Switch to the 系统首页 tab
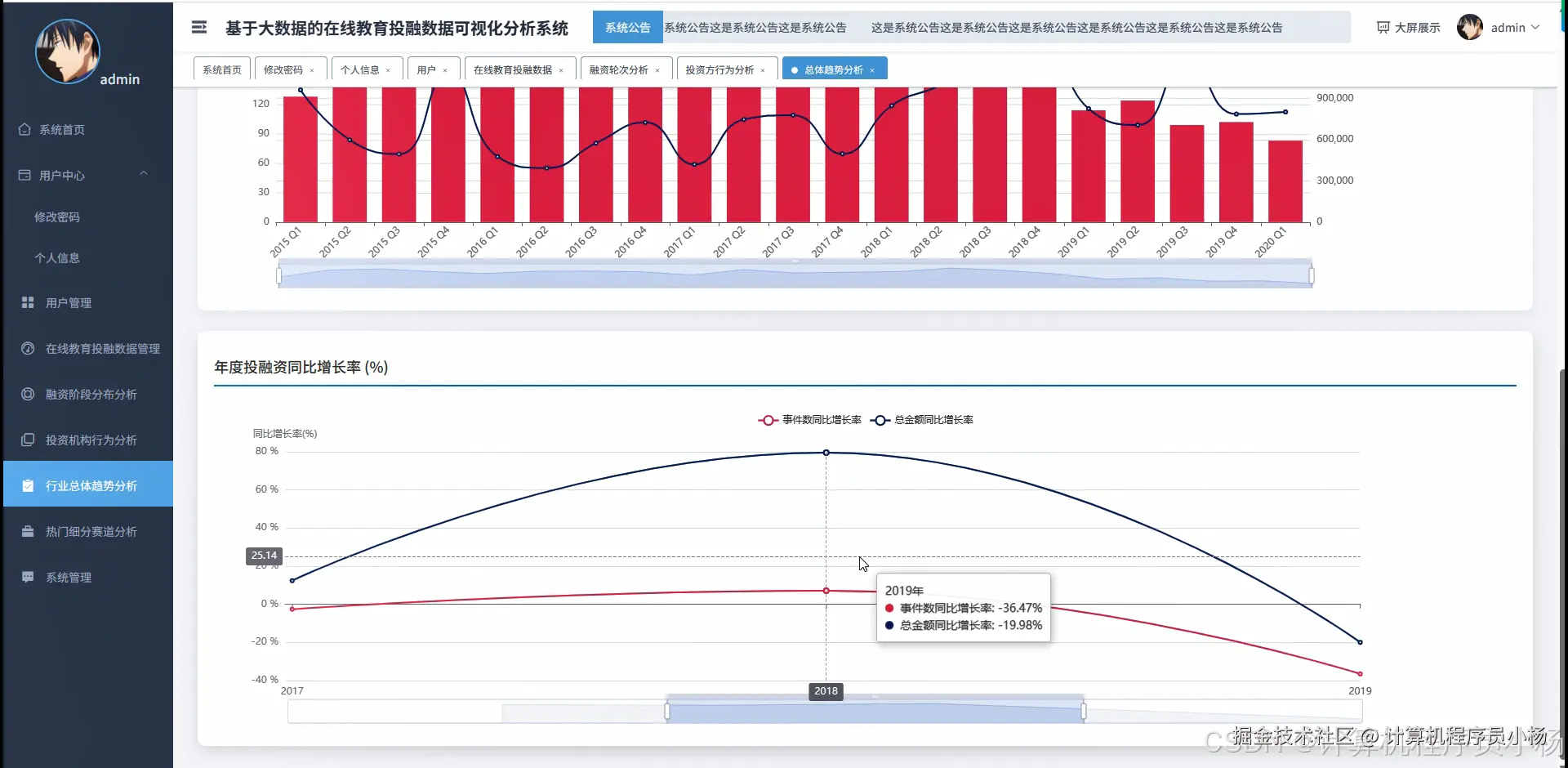This screenshot has height=768, width=1568. pyautogui.click(x=222, y=69)
